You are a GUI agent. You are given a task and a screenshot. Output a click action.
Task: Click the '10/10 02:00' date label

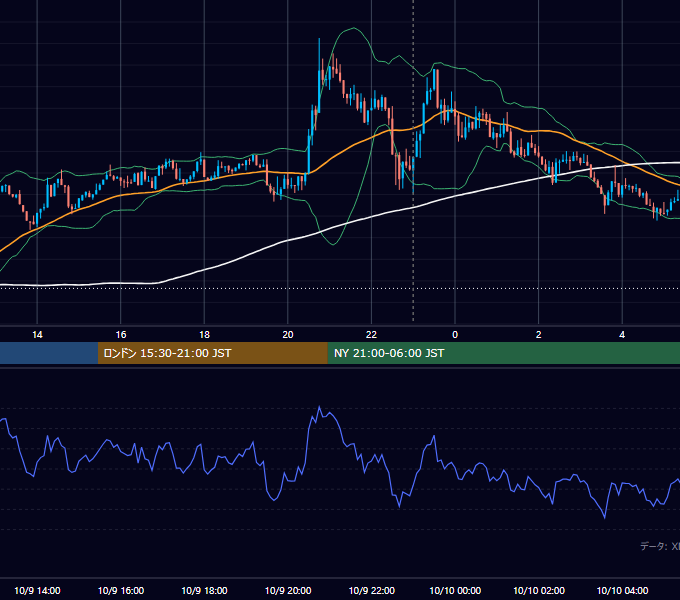point(539,590)
